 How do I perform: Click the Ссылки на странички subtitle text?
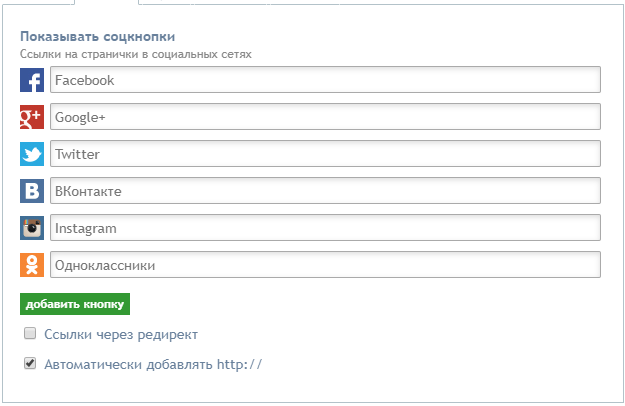pos(136,54)
